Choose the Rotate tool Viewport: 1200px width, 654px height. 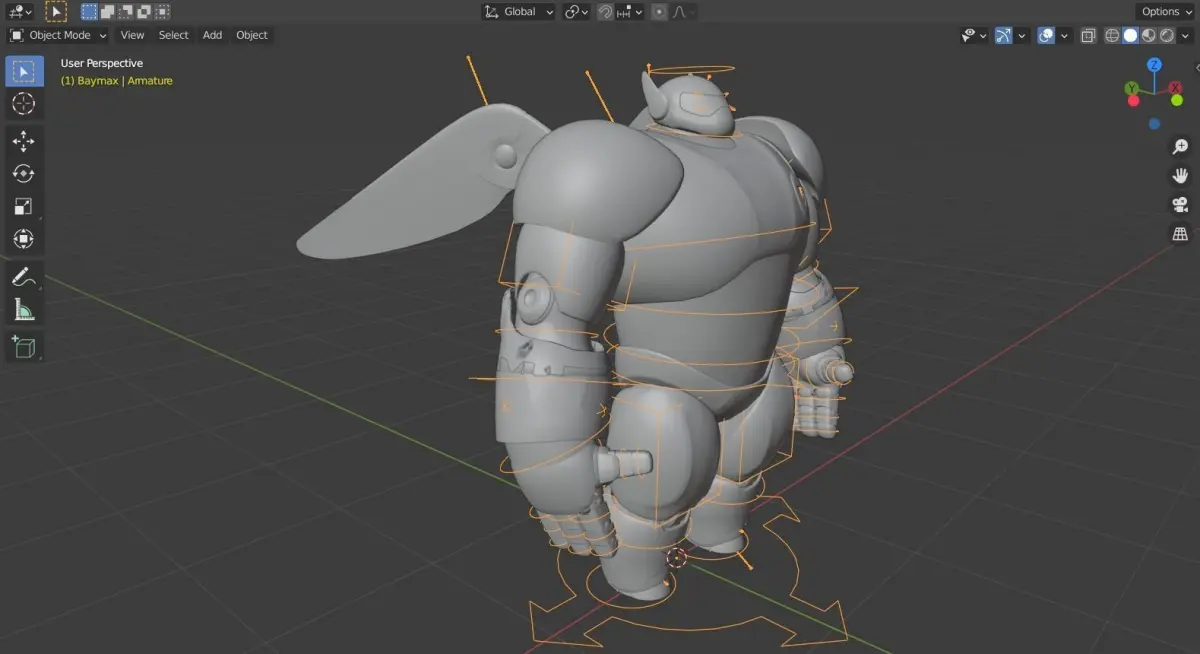pyautogui.click(x=24, y=173)
